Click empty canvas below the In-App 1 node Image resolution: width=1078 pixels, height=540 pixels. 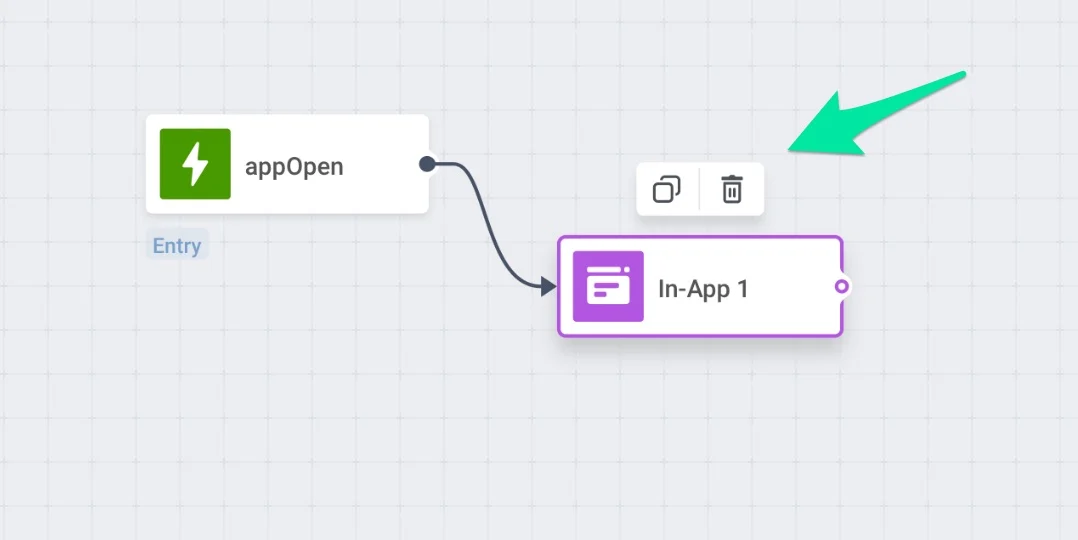700,430
